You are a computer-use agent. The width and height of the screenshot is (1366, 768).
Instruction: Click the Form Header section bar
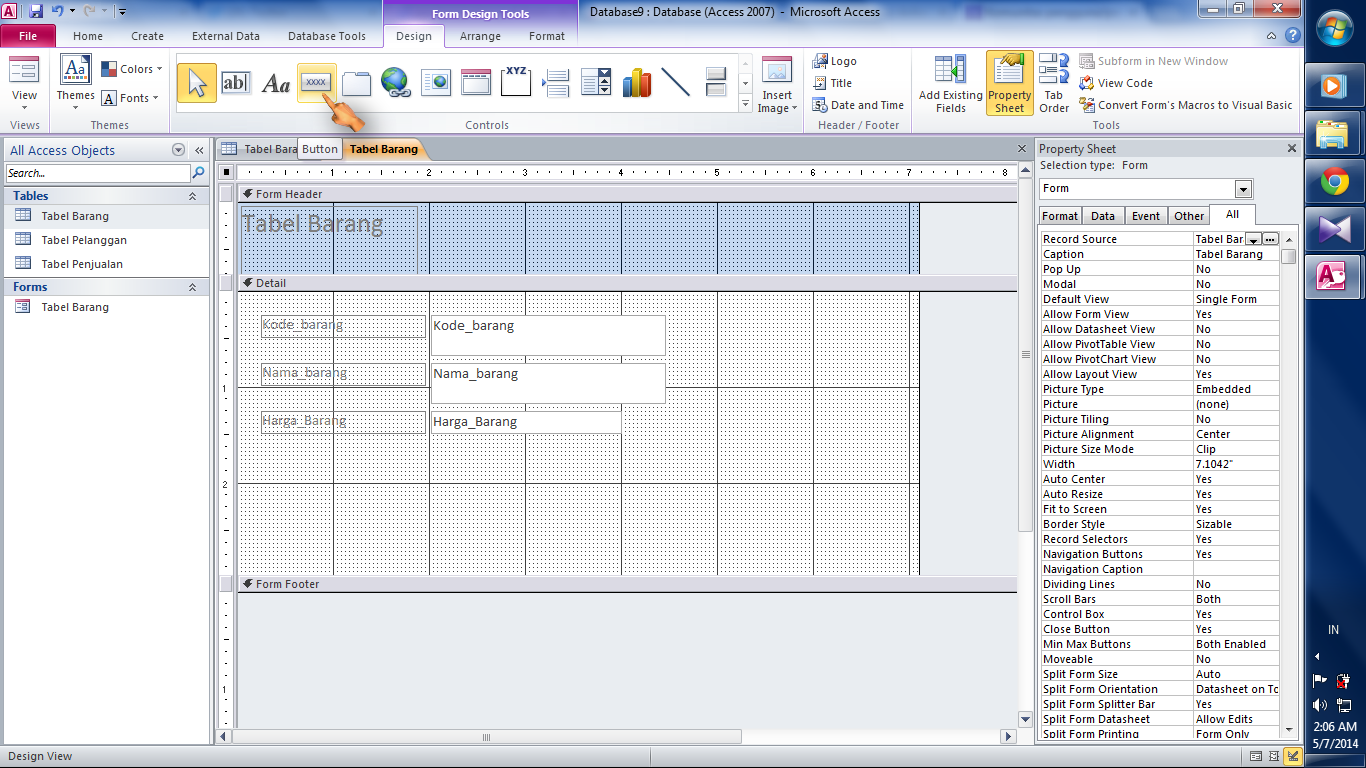click(628, 194)
